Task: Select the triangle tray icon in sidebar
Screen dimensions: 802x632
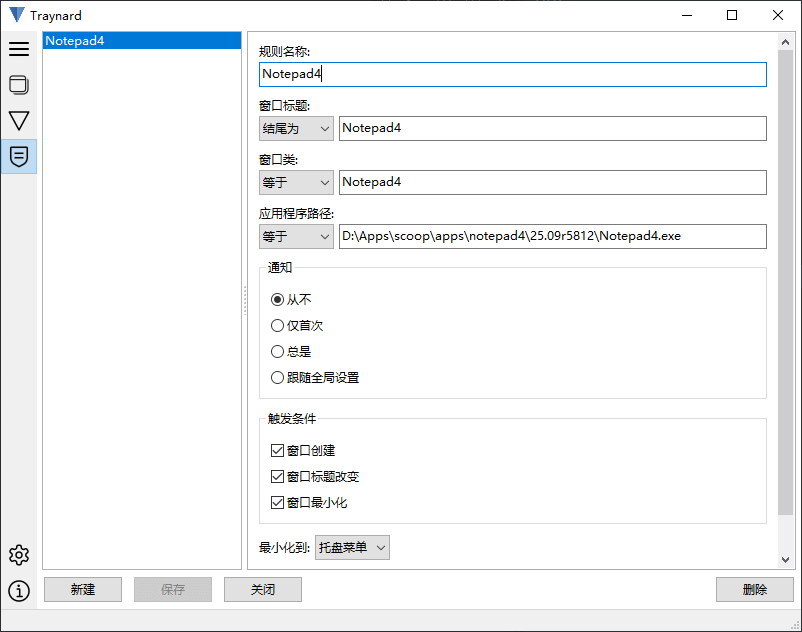Action: (x=19, y=121)
